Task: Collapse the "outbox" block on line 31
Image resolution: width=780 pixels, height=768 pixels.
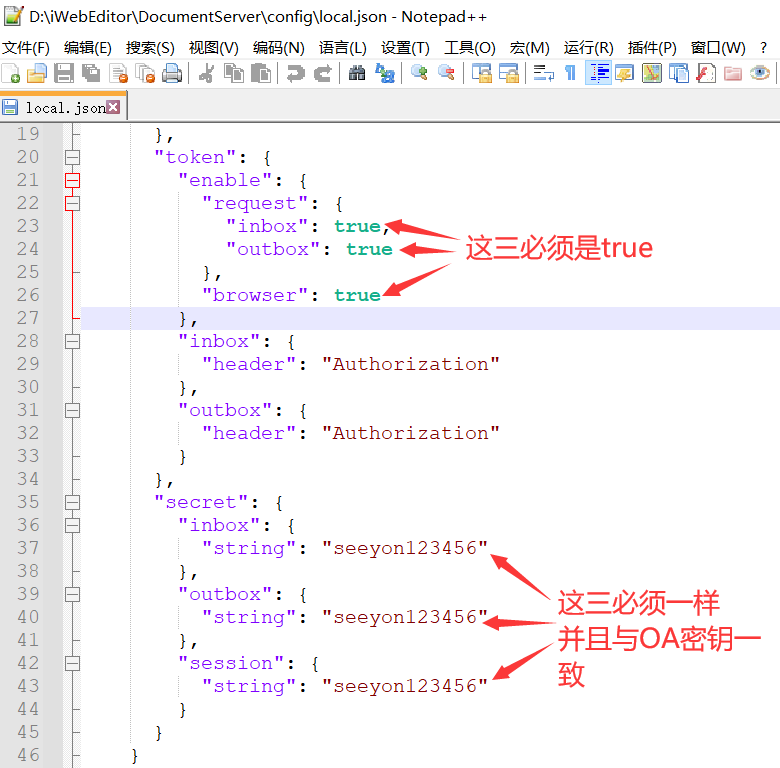Action: 73,410
